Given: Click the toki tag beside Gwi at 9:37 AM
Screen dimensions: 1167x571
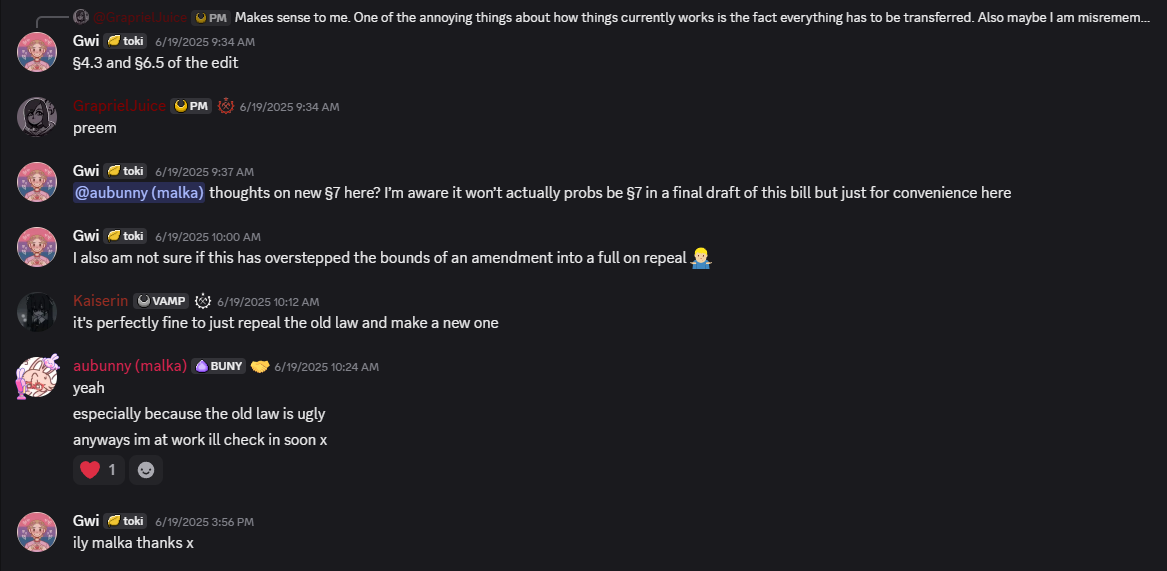Looking at the screenshot, I should [125, 171].
